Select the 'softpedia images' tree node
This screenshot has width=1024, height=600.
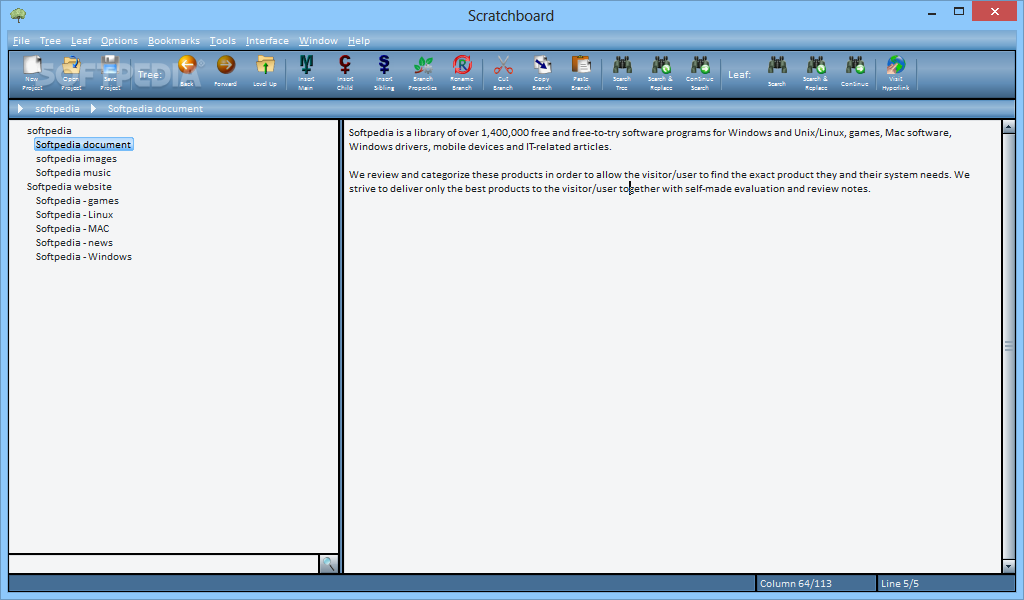point(76,159)
